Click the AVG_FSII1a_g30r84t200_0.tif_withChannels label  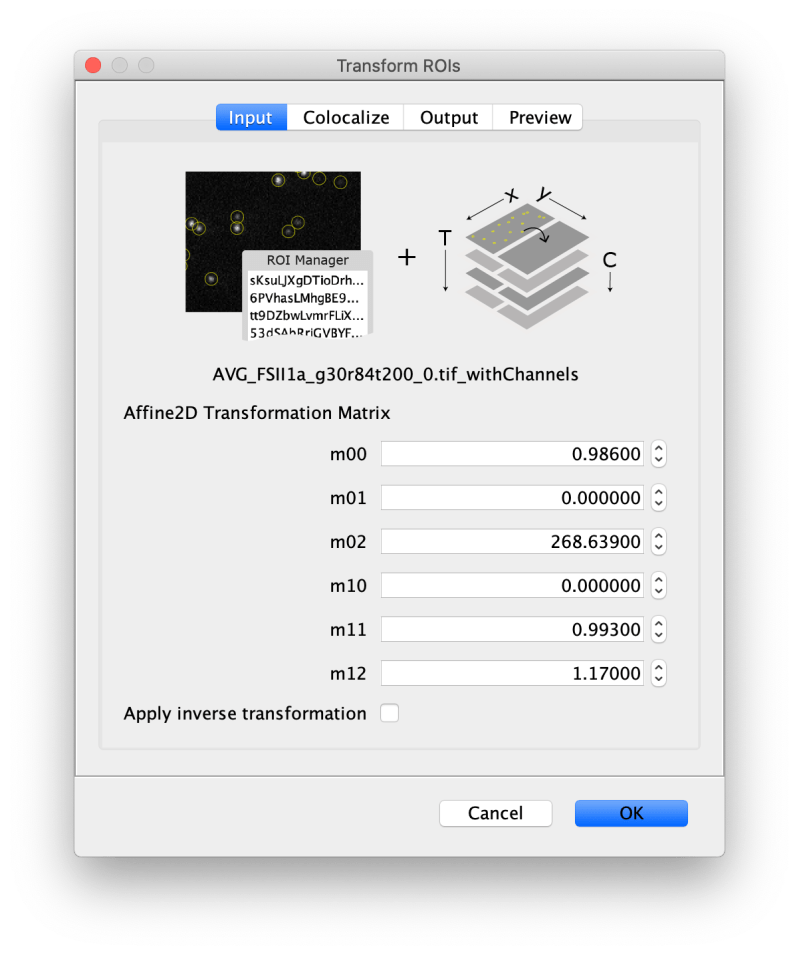(395, 374)
